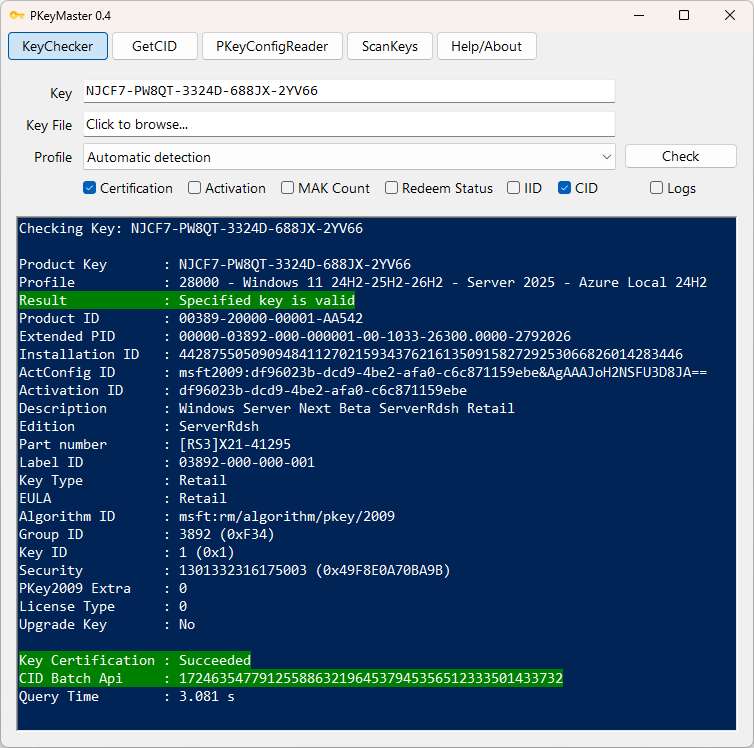Click the Check button
Image resolution: width=754 pixels, height=748 pixels.
click(x=680, y=156)
